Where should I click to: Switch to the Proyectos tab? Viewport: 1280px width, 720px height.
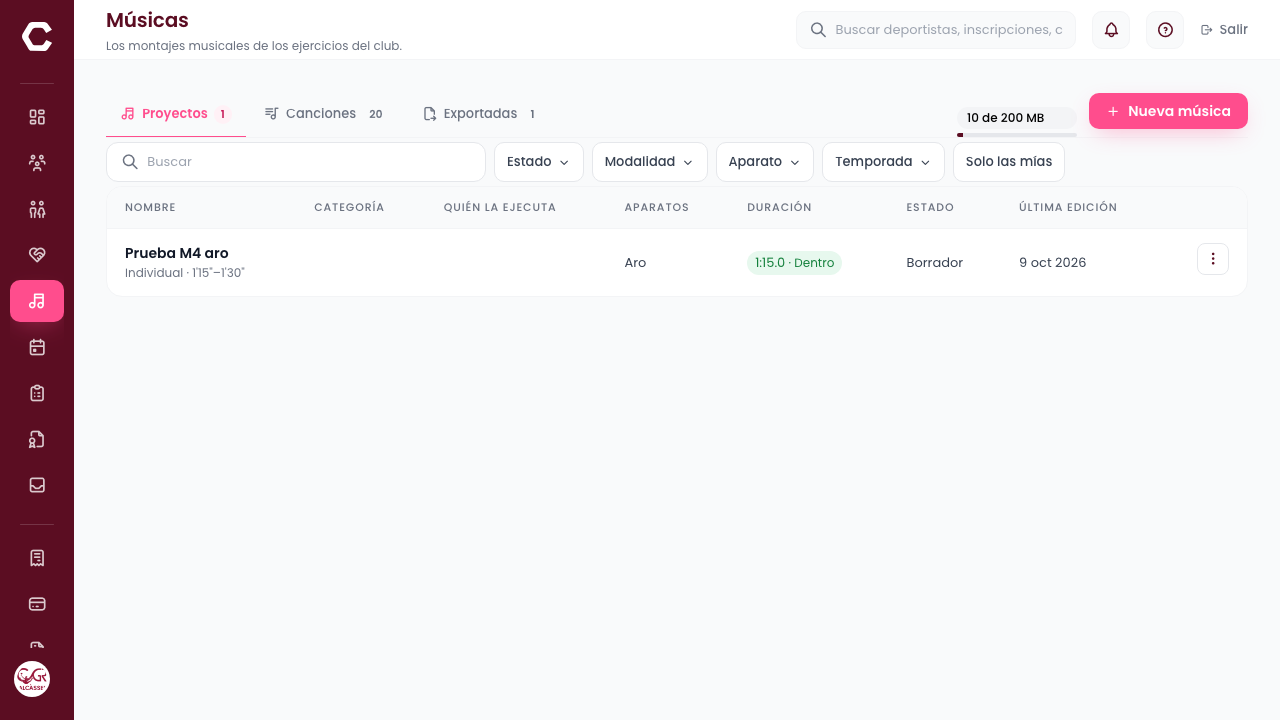point(176,114)
